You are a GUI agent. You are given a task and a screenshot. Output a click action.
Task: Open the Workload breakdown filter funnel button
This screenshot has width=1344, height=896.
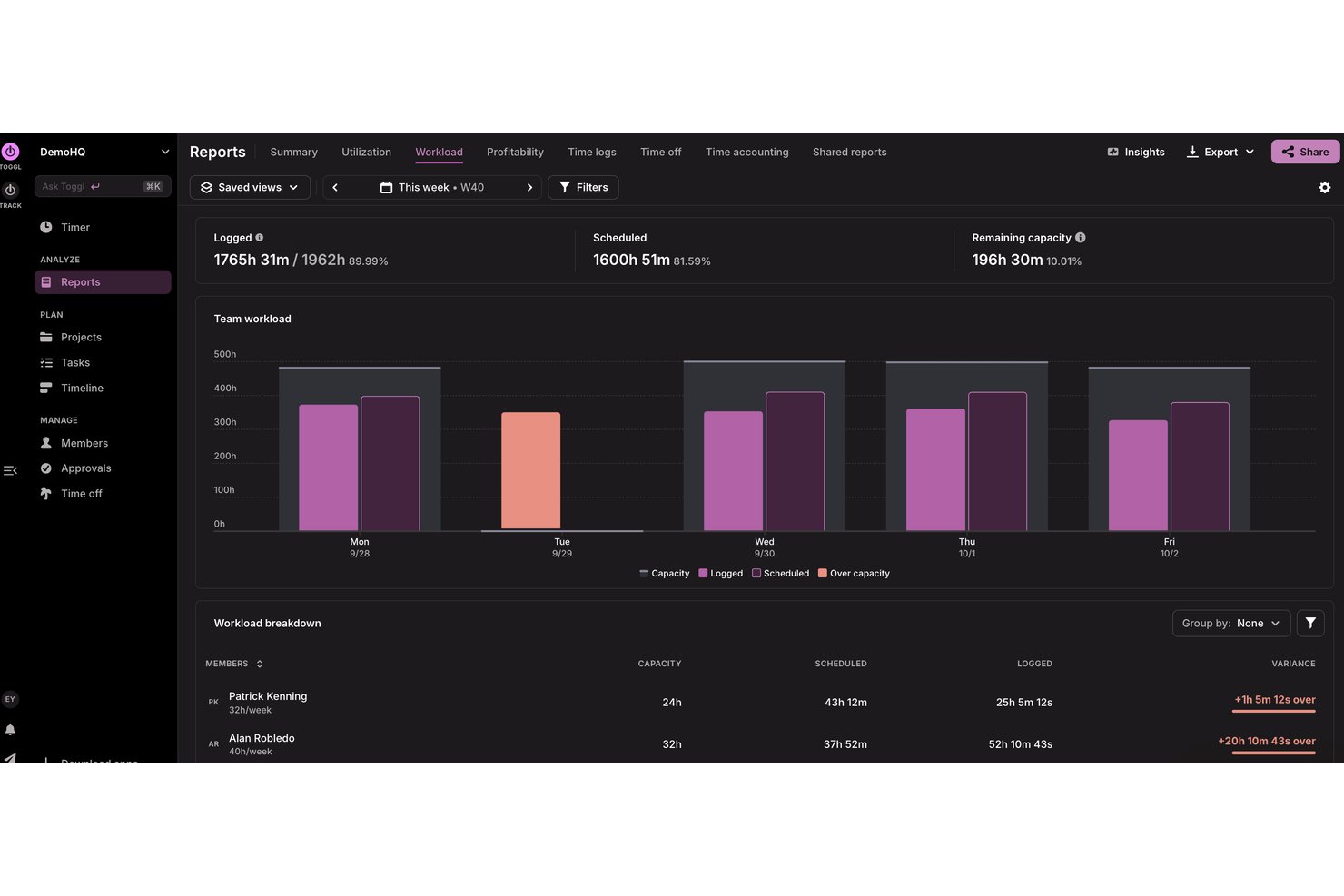coord(1310,623)
